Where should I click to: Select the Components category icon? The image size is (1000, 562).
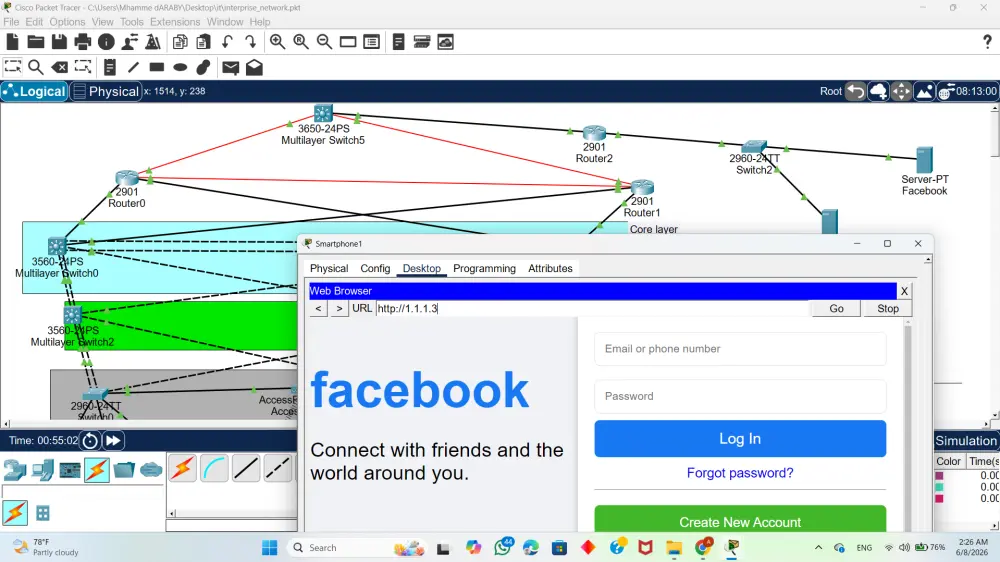click(70, 470)
